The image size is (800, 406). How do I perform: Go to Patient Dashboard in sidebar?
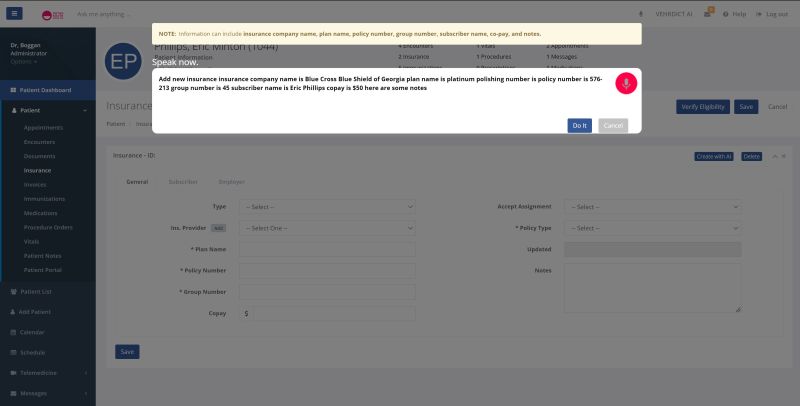(x=47, y=90)
